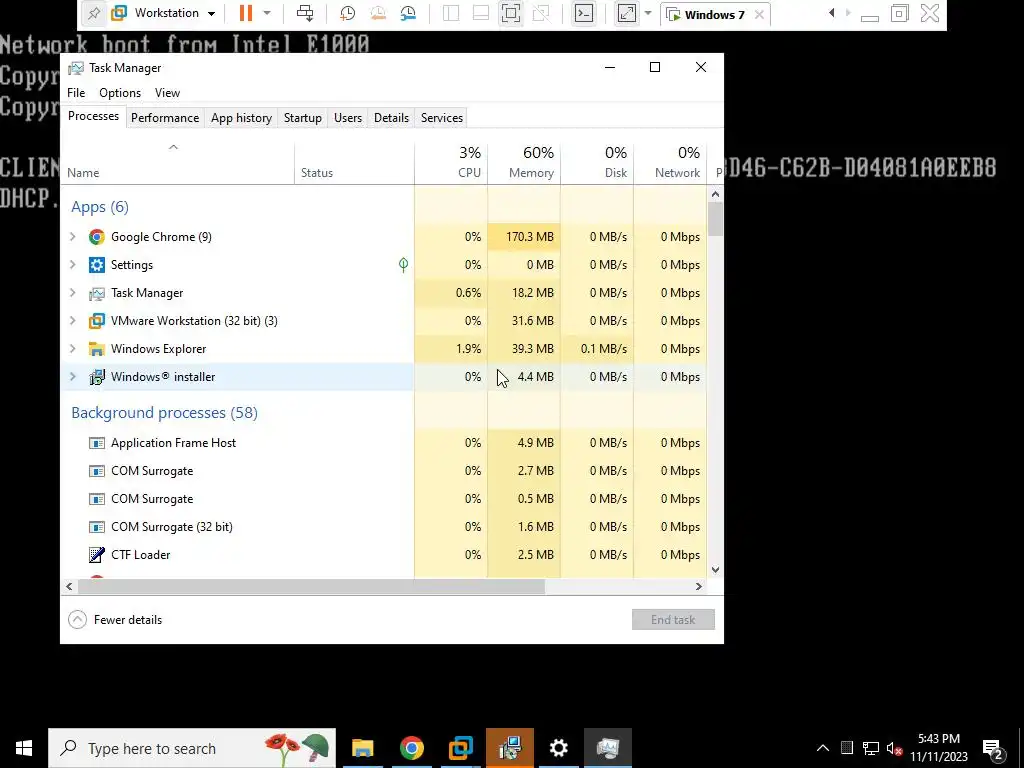Sort by the Memory column header

point(524,163)
